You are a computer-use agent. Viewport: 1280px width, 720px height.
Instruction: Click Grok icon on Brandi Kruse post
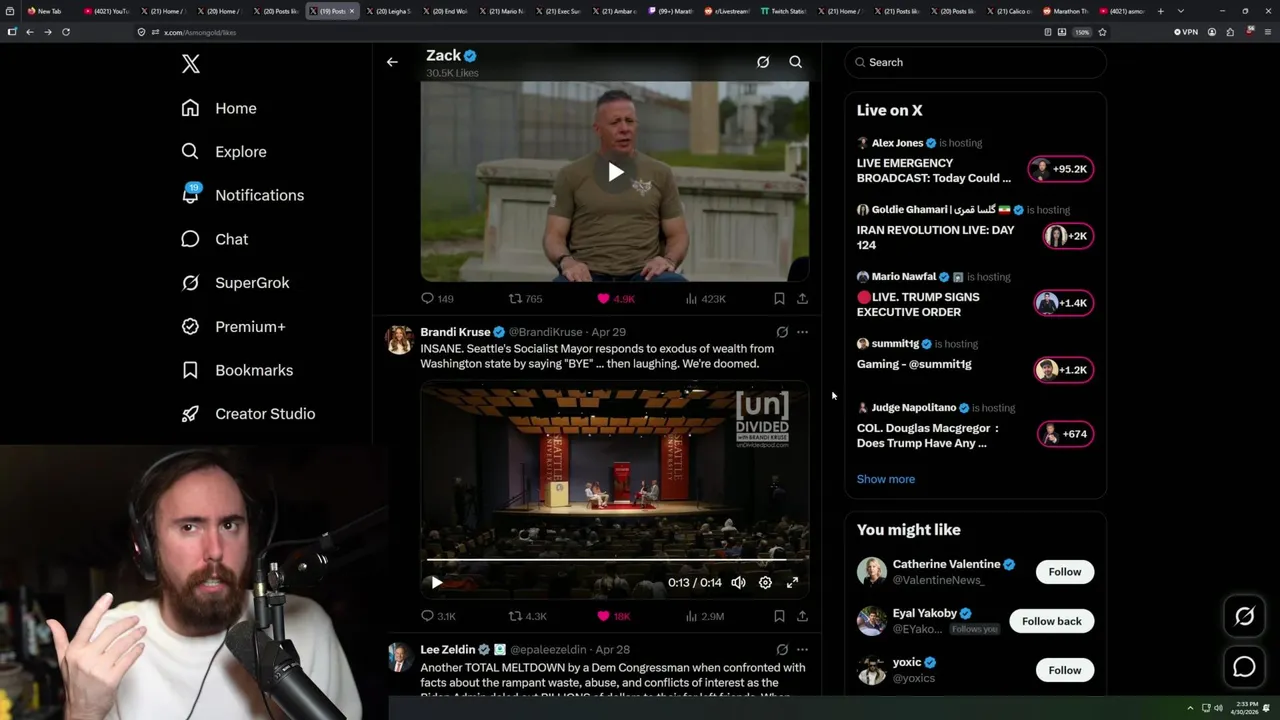(x=782, y=332)
